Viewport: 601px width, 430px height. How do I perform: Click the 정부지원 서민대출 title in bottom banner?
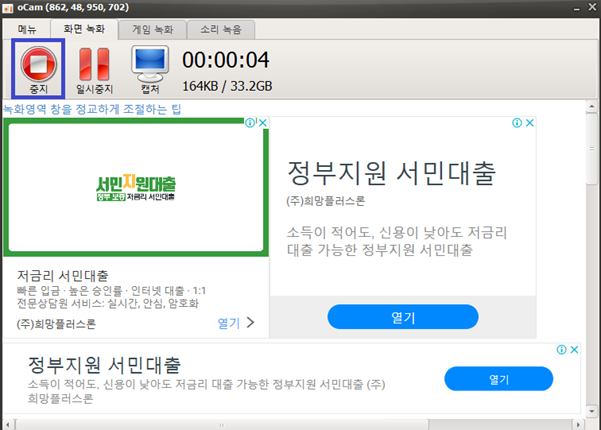click(104, 365)
